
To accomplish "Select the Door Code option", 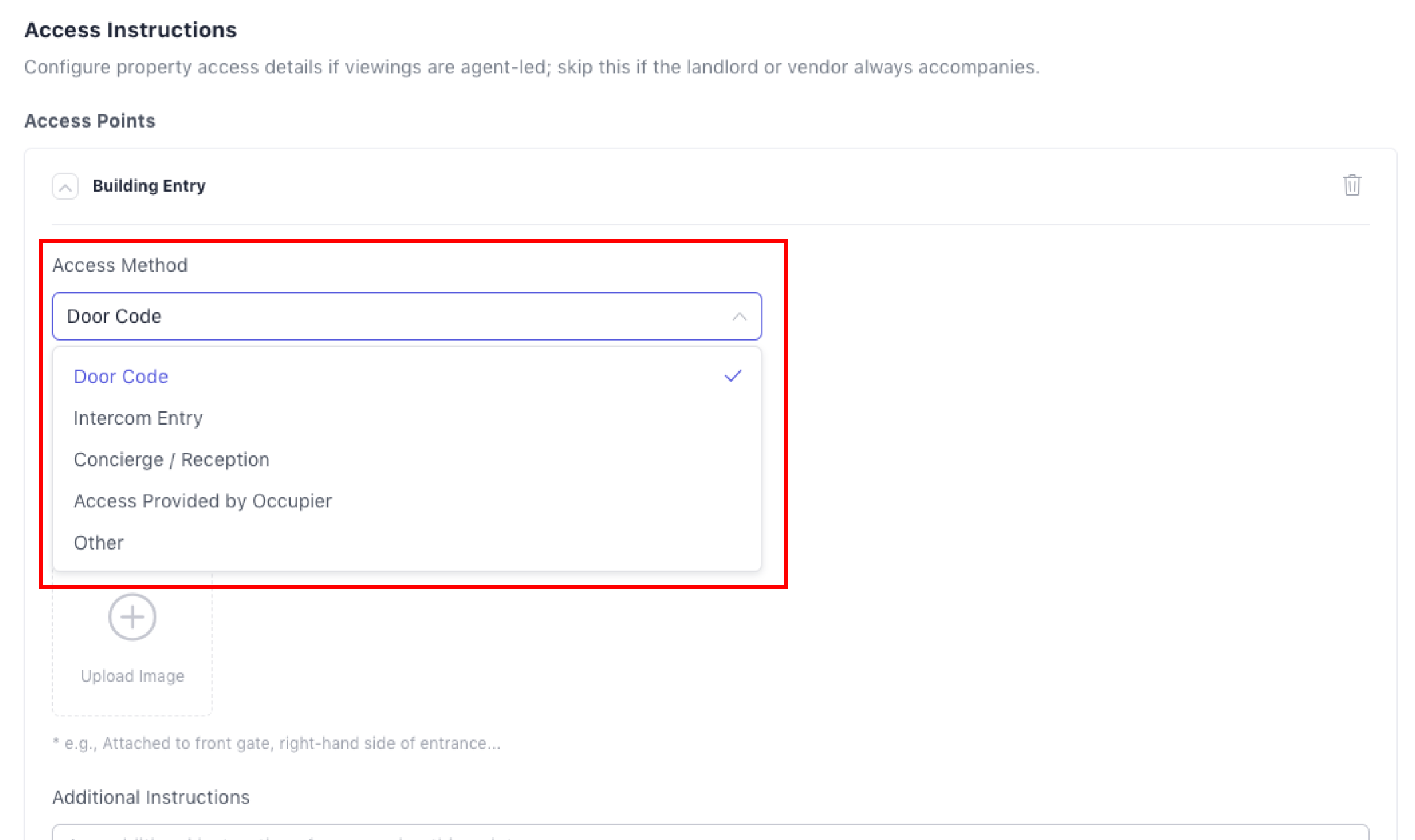I will pyautogui.click(x=121, y=377).
